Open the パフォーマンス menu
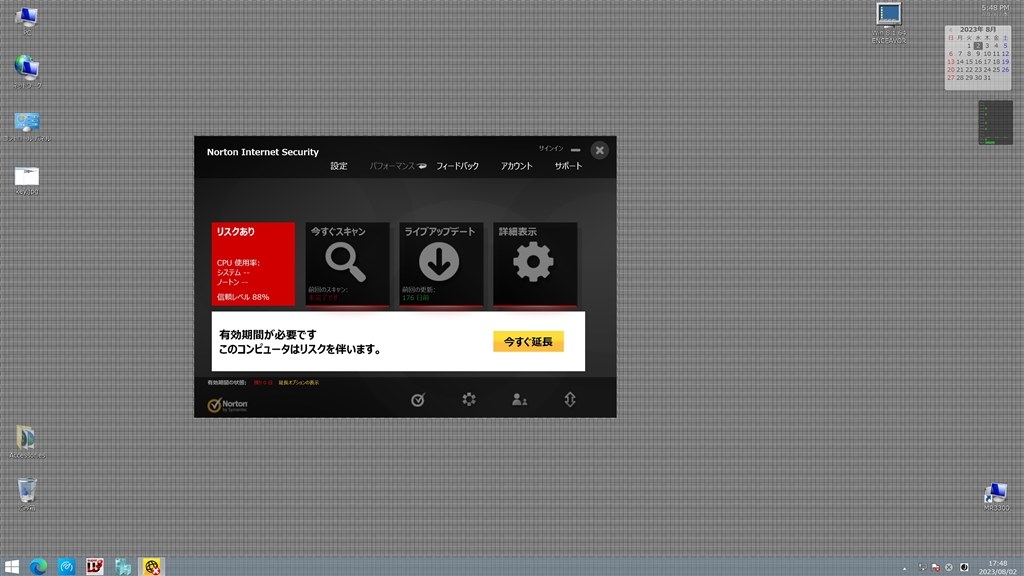This screenshot has width=1024, height=576. (x=392, y=166)
